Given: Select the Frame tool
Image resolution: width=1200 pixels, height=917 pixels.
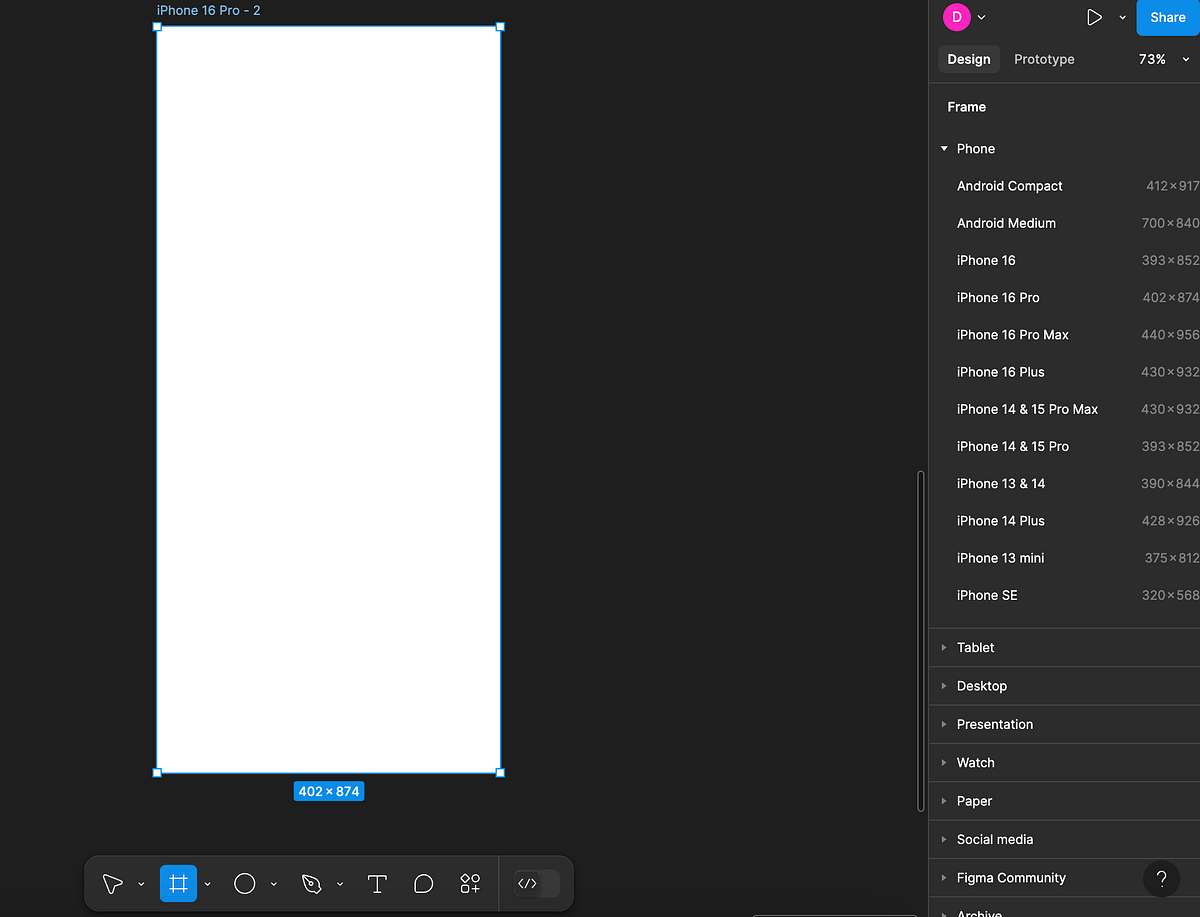Looking at the screenshot, I should point(178,884).
